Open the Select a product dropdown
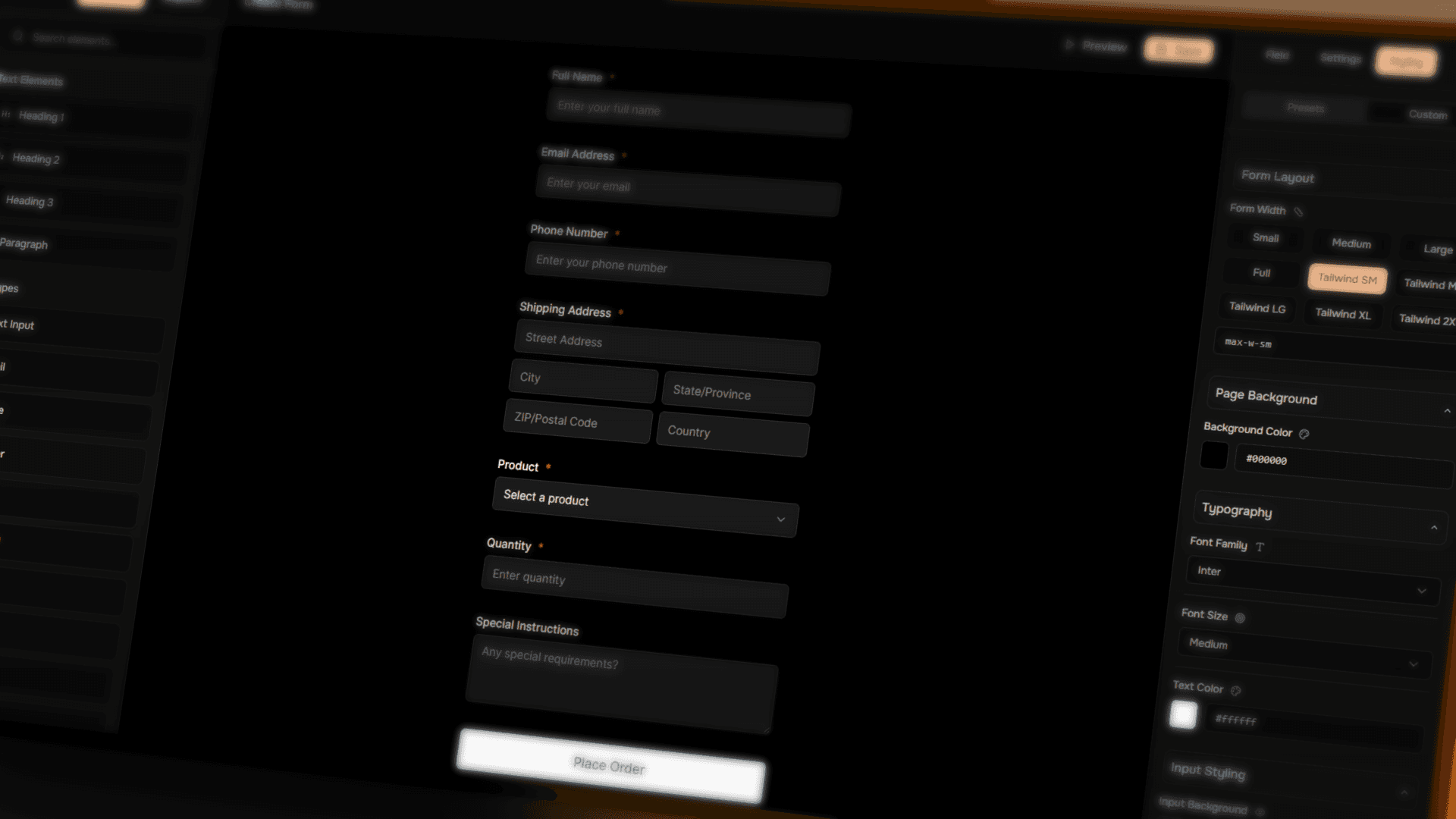Image resolution: width=1456 pixels, height=819 pixels. [x=645, y=507]
